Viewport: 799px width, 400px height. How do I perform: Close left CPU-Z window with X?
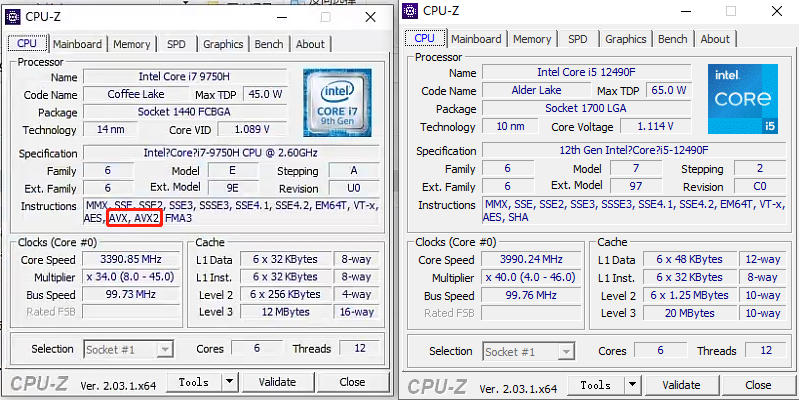click(370, 17)
